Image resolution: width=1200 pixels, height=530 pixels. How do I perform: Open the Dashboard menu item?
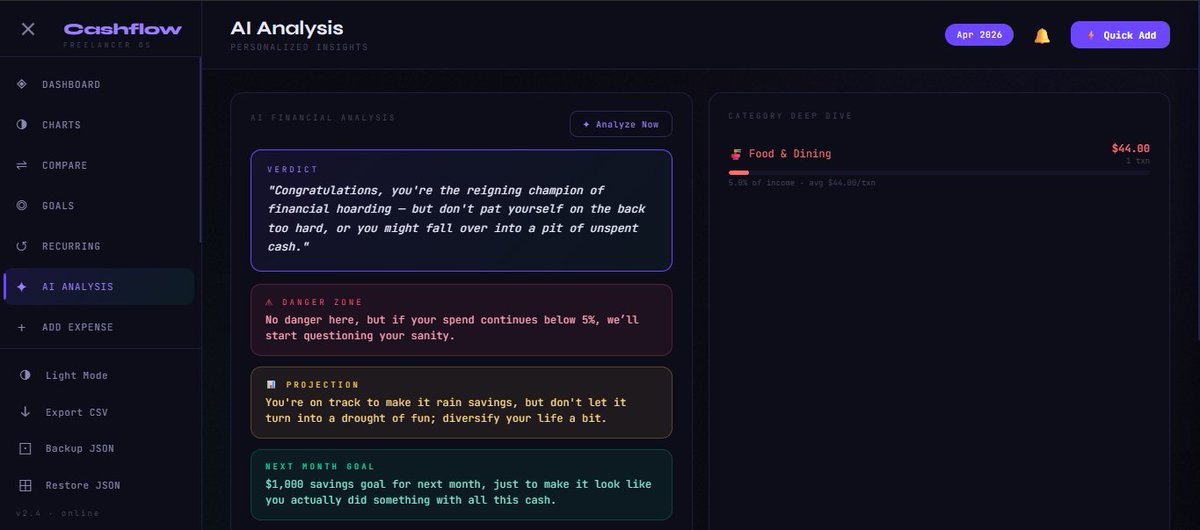(98, 84)
